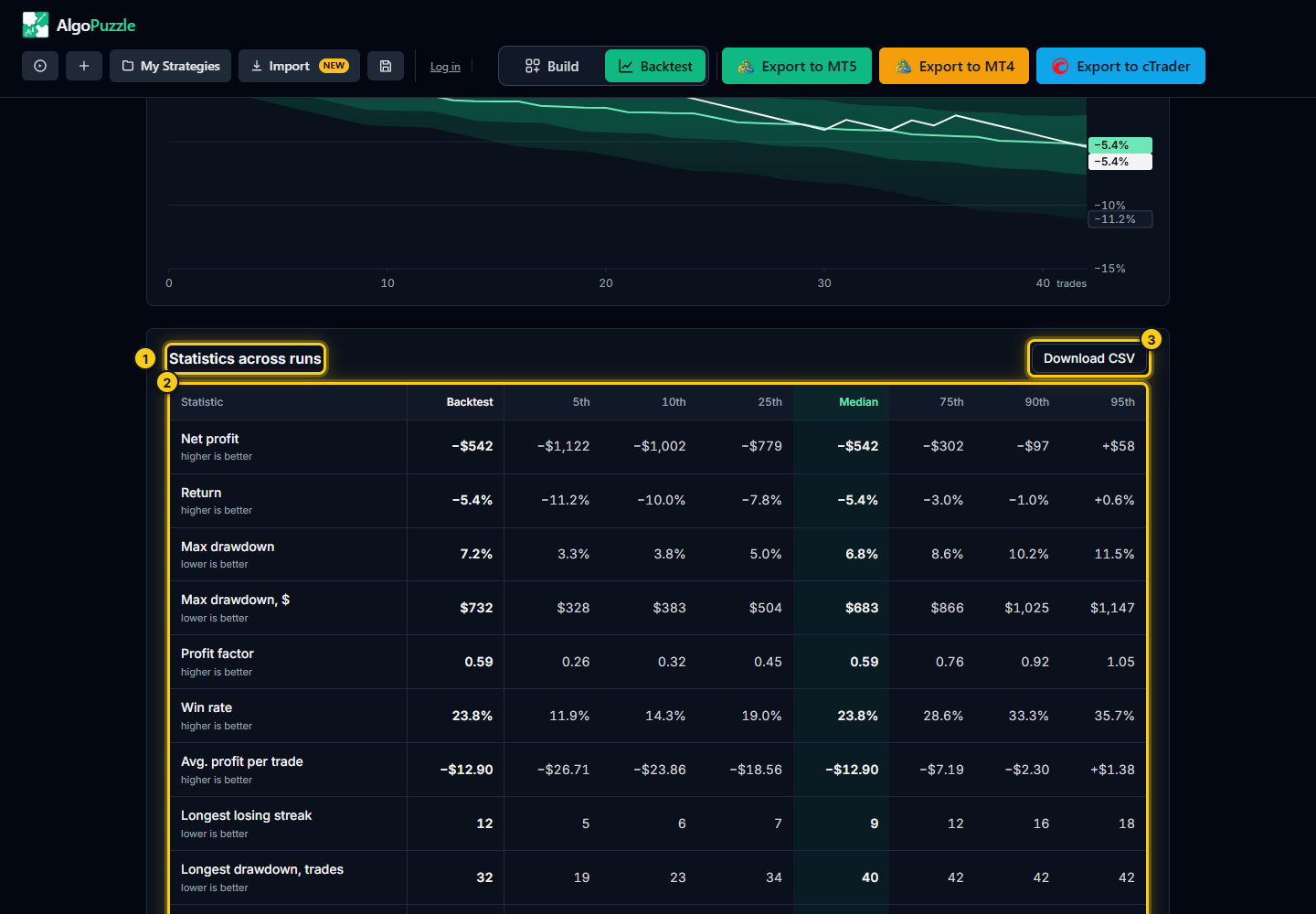Screen dimensions: 1316x914
Task: Click the Import button
Action: click(x=299, y=66)
